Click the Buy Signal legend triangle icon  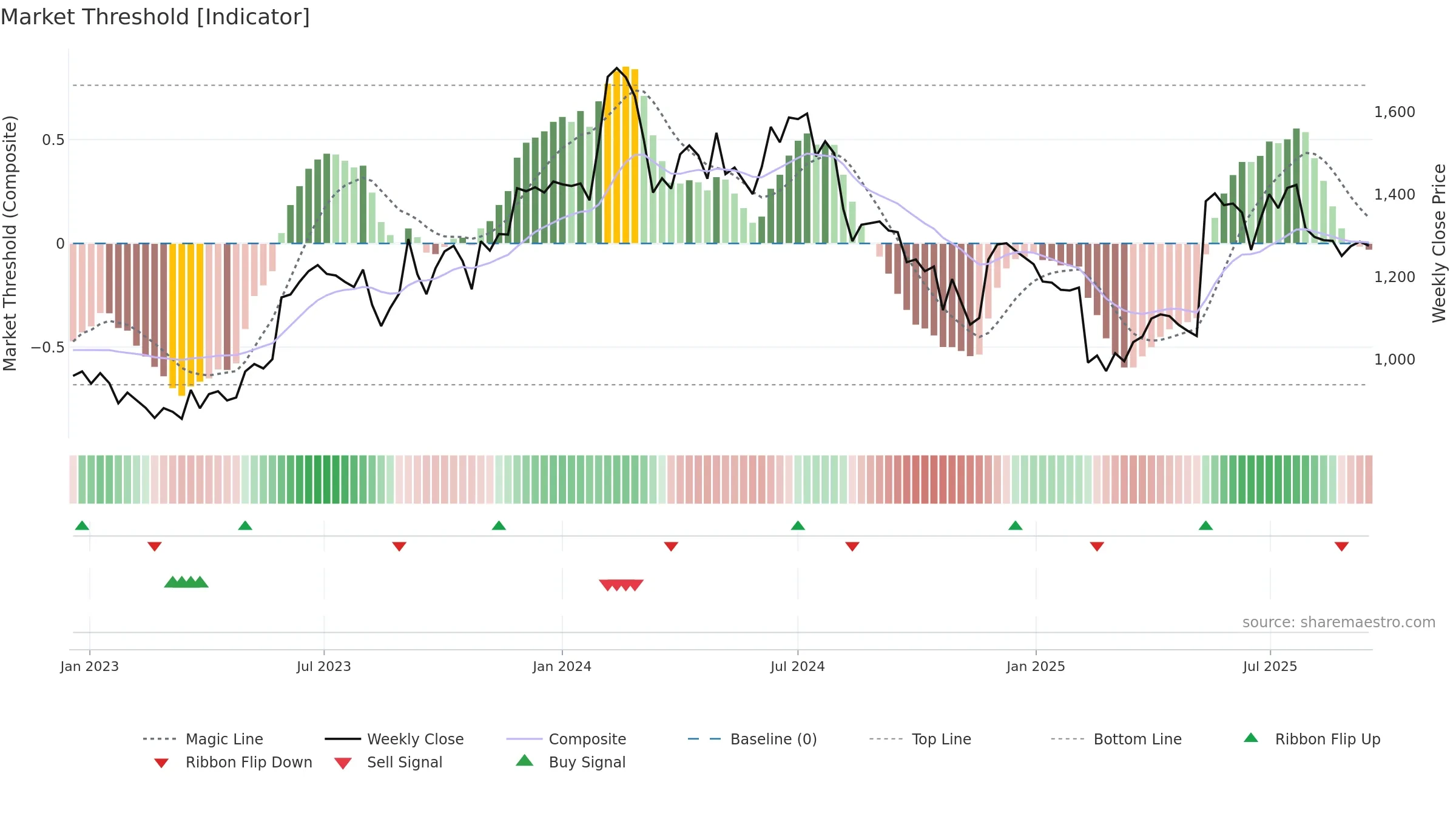pyautogui.click(x=524, y=760)
